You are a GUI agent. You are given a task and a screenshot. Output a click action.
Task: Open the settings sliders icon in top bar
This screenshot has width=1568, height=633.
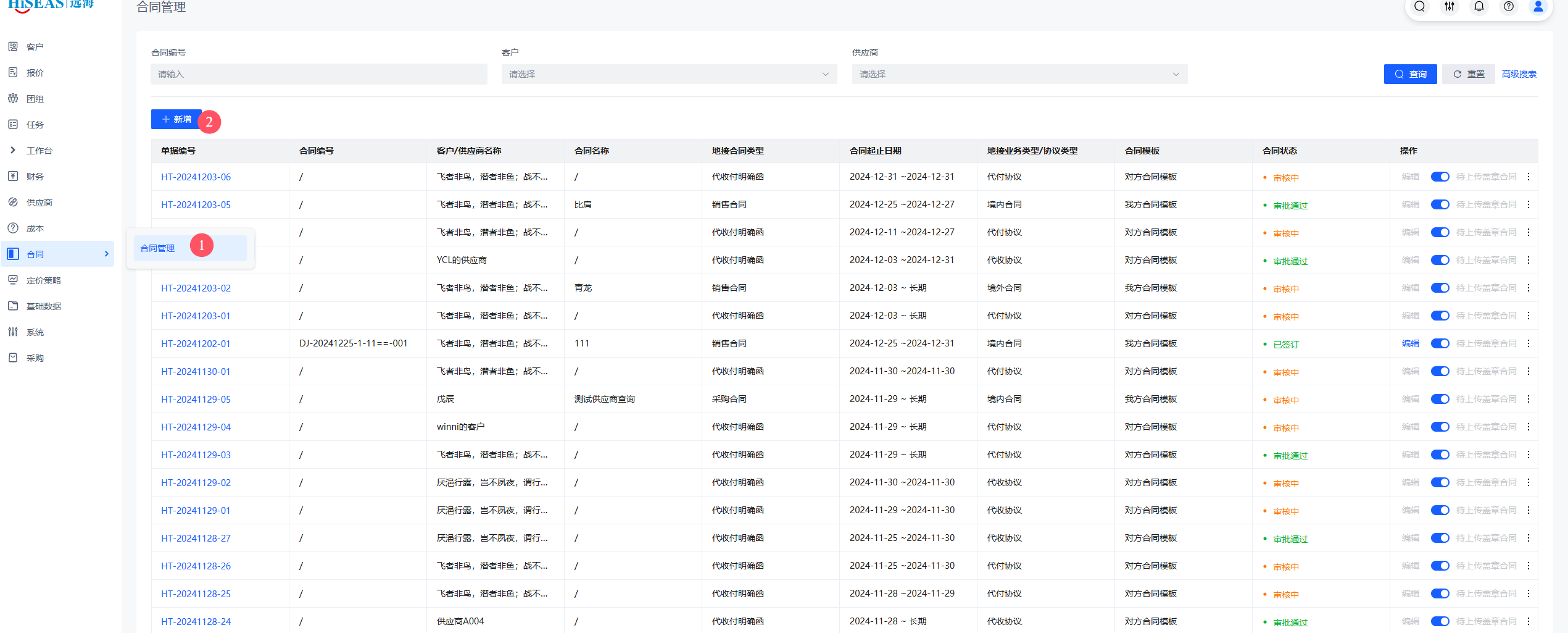(1450, 7)
